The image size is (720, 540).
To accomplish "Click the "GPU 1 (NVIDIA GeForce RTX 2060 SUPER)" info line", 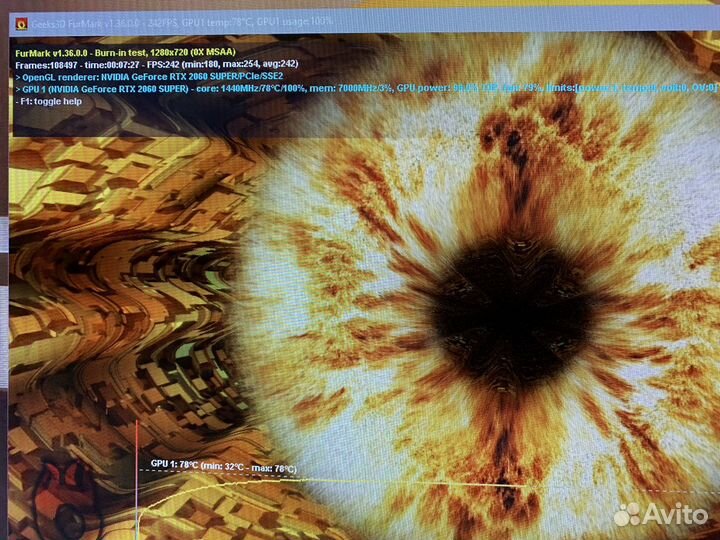I will point(366,88).
